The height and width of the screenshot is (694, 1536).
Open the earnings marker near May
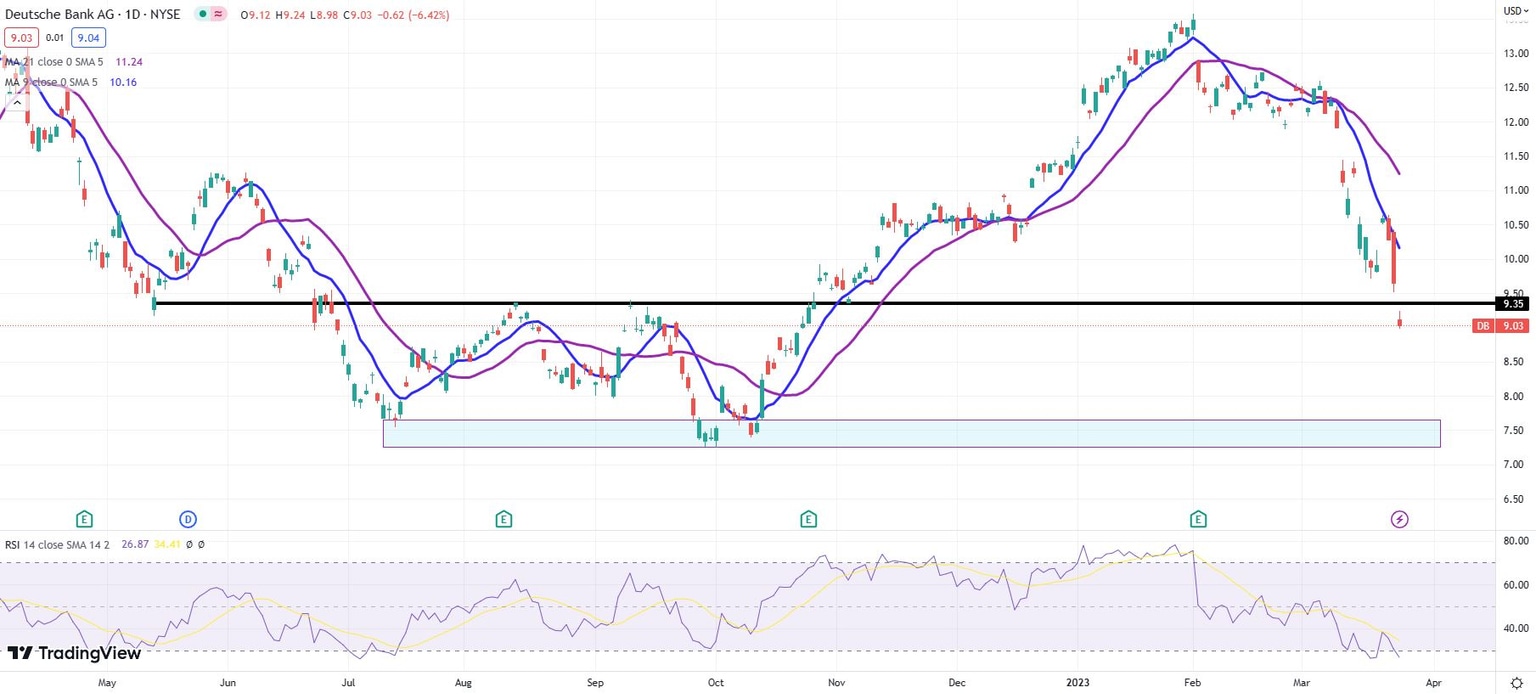coord(85,519)
